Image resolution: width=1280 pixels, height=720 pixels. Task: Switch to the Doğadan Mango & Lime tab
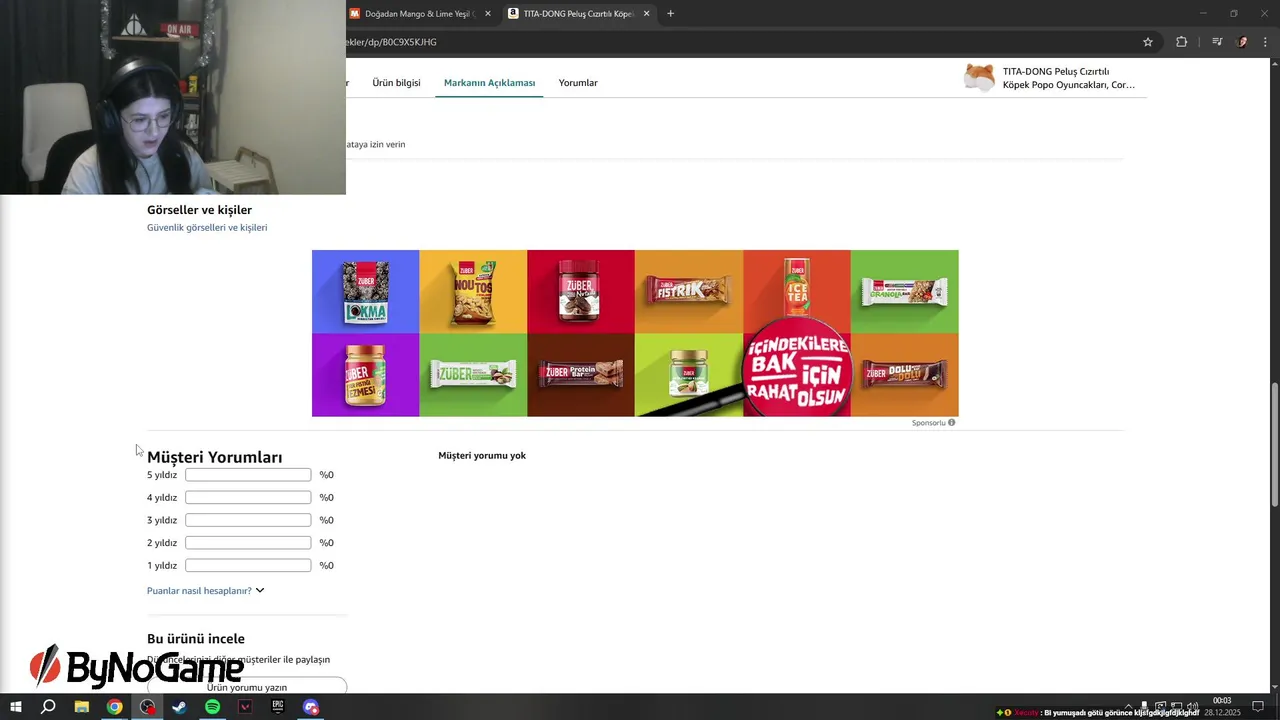[421, 14]
